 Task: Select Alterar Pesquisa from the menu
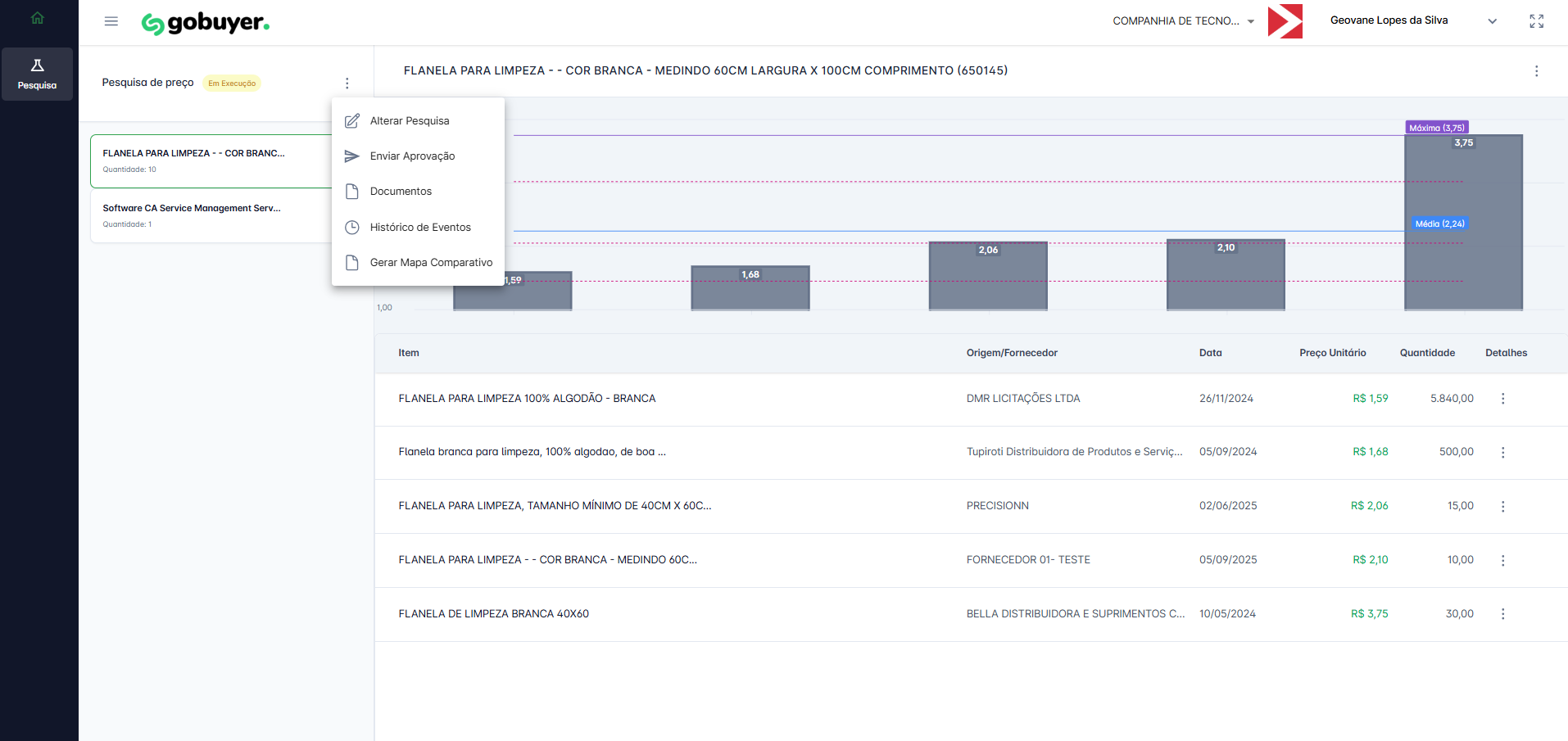(410, 121)
